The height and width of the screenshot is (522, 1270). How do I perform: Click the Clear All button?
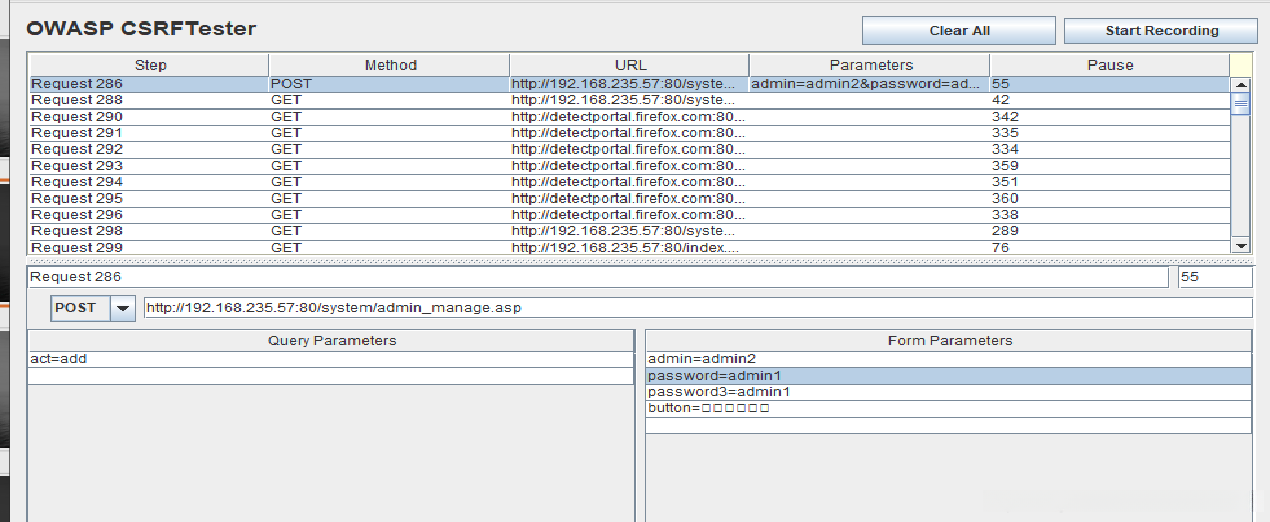coord(958,30)
